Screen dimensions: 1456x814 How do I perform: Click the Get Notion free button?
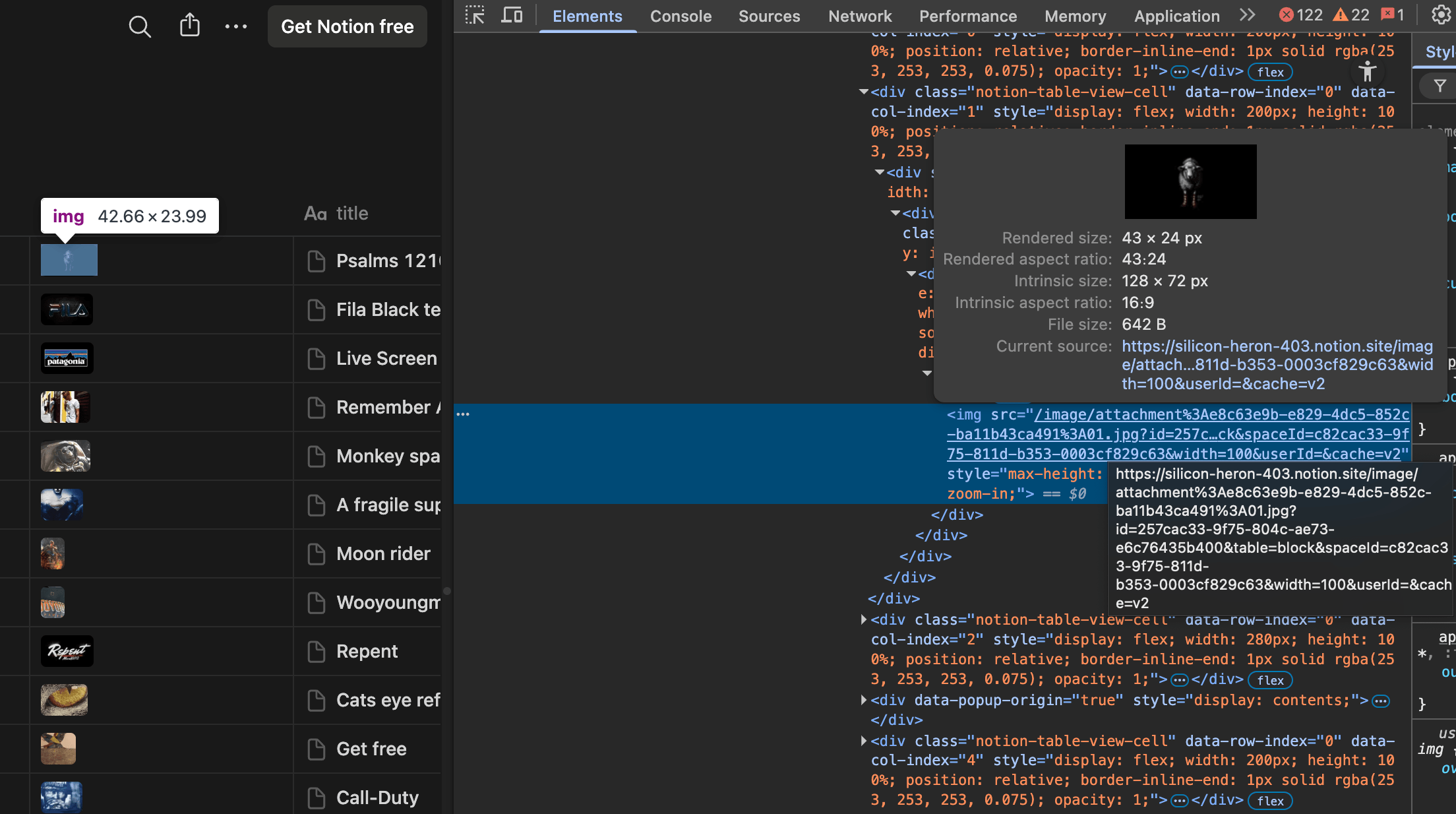[347, 26]
